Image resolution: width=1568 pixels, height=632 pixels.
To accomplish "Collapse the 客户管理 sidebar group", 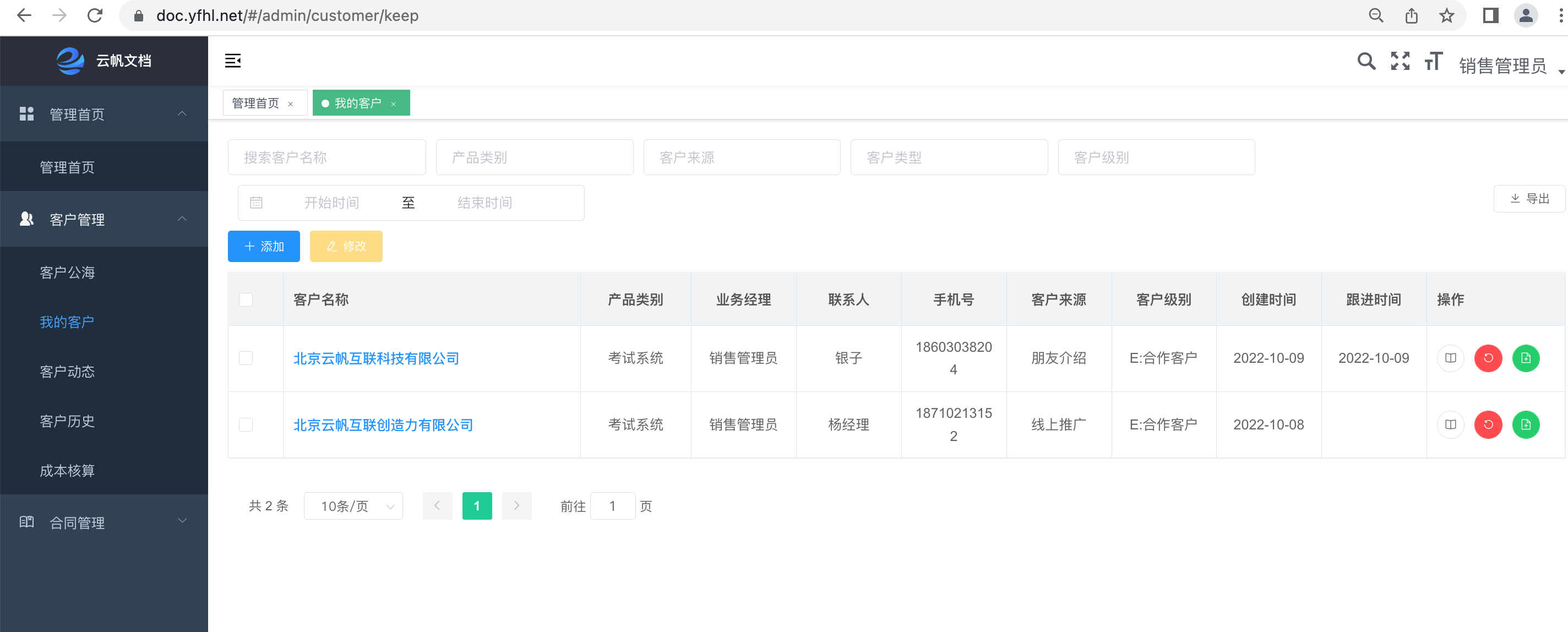I will pos(104,219).
